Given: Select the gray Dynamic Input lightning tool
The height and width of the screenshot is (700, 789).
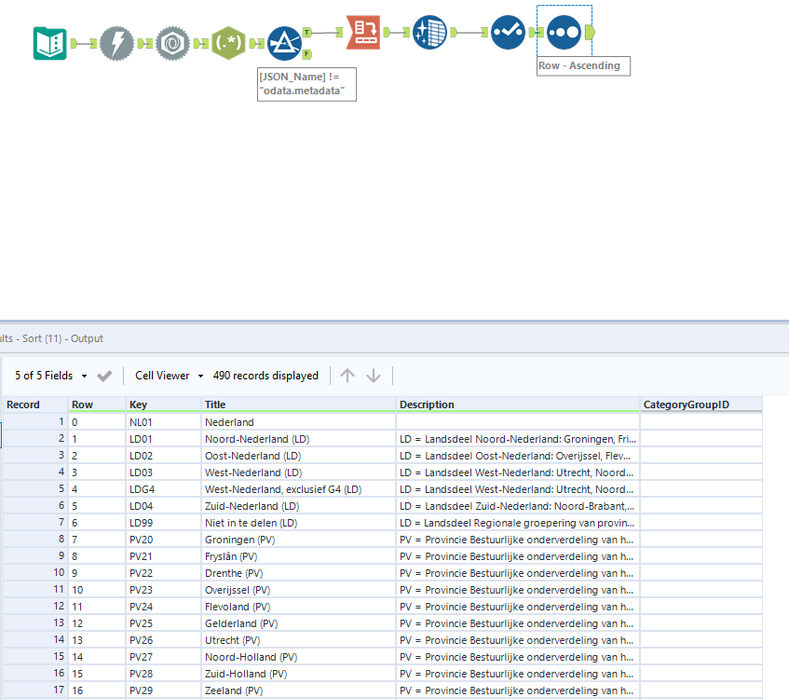Looking at the screenshot, I should point(117,43).
